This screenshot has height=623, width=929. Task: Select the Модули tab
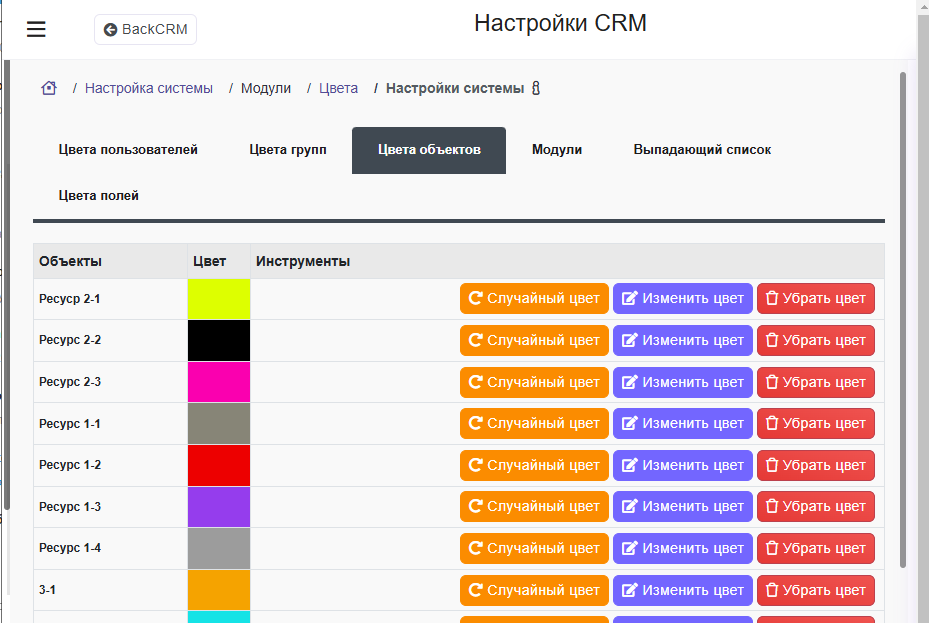pos(557,150)
